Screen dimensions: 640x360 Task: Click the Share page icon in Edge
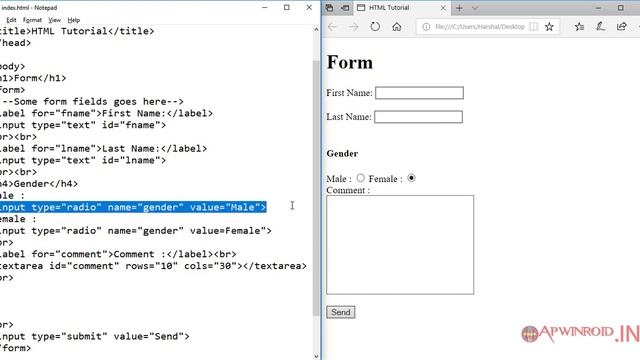pyautogui.click(x=621, y=27)
